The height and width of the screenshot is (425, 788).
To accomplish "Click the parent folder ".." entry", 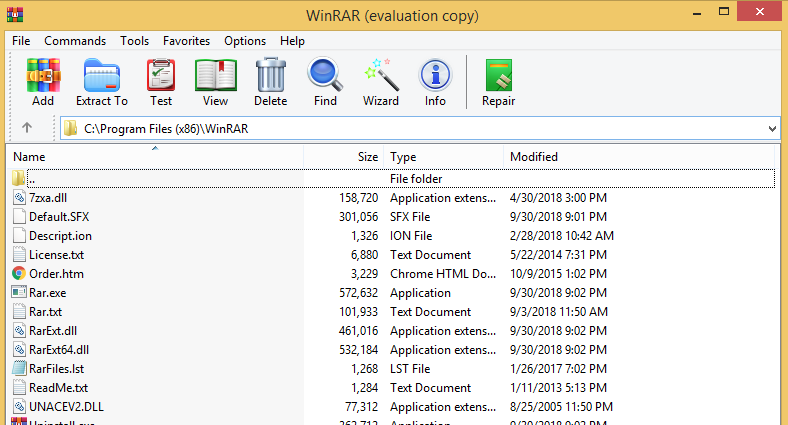I will tap(32, 179).
